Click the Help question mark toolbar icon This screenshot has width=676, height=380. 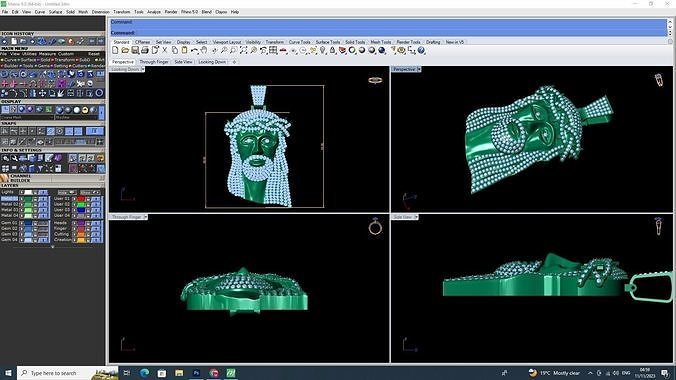(x=421, y=50)
